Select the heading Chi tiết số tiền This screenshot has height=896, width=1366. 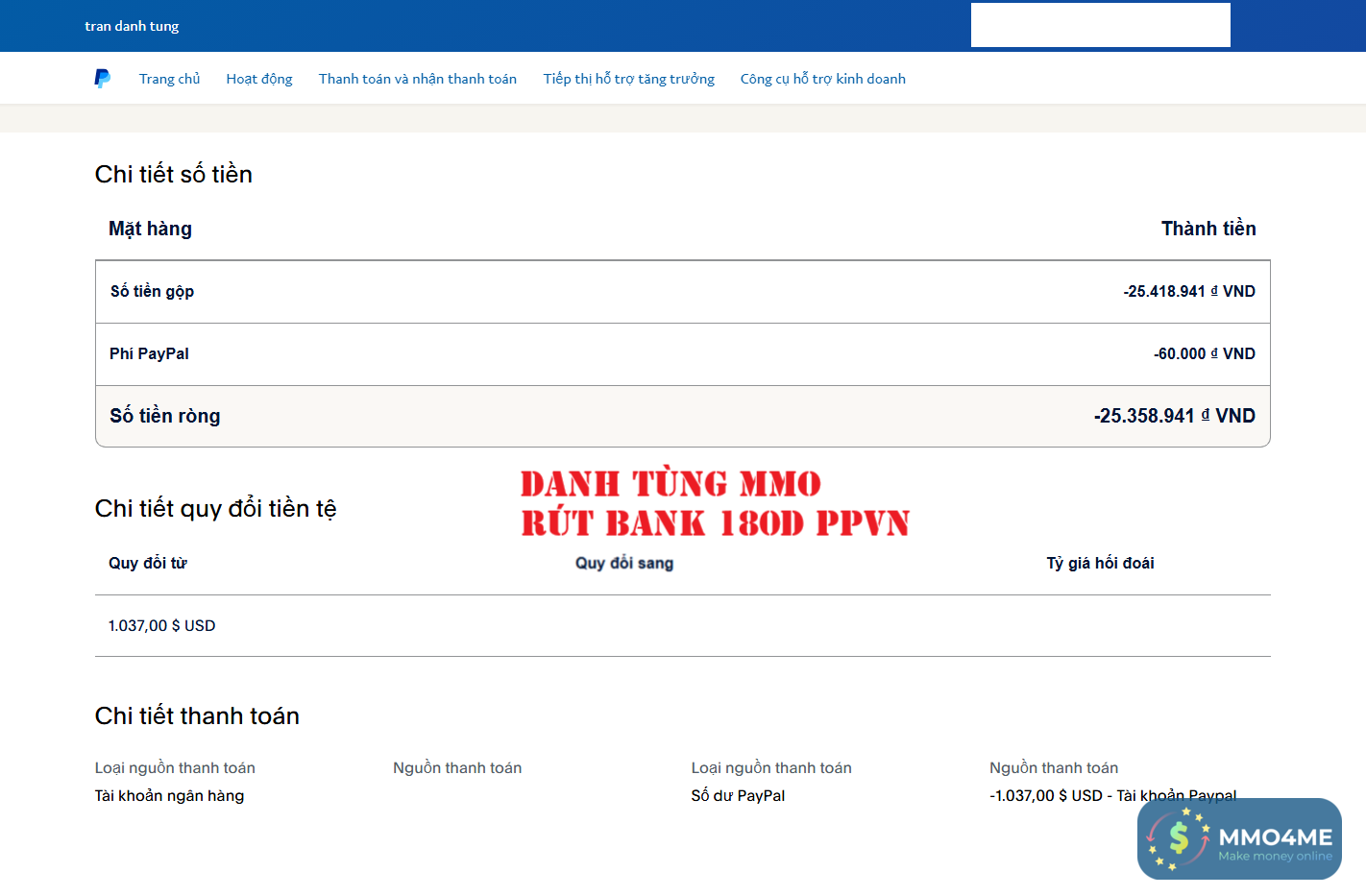(174, 174)
